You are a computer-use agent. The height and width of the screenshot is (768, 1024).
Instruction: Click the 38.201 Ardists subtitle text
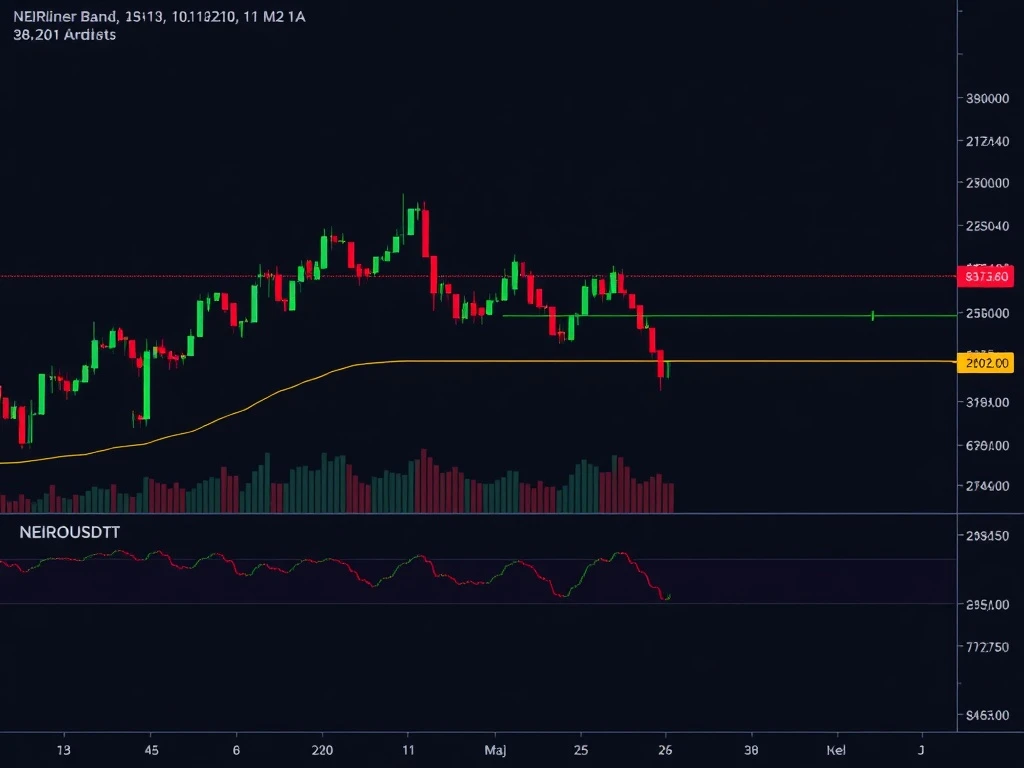point(64,35)
